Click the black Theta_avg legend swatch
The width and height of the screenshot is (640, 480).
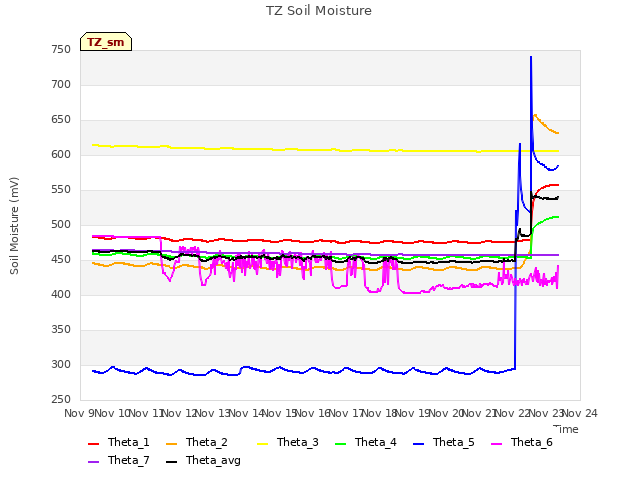(x=171, y=461)
